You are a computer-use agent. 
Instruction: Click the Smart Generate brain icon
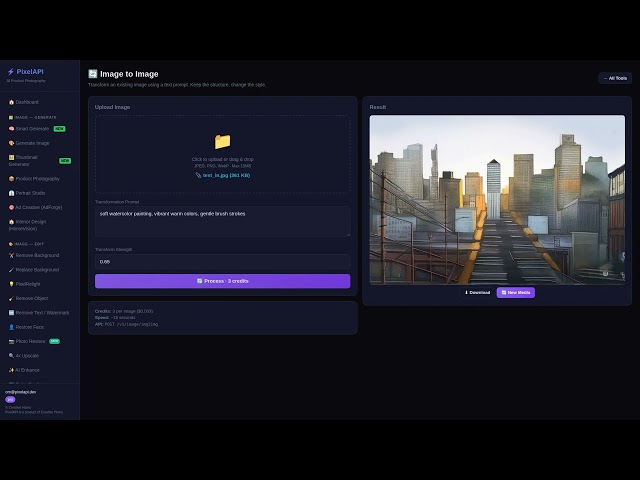[x=11, y=129]
